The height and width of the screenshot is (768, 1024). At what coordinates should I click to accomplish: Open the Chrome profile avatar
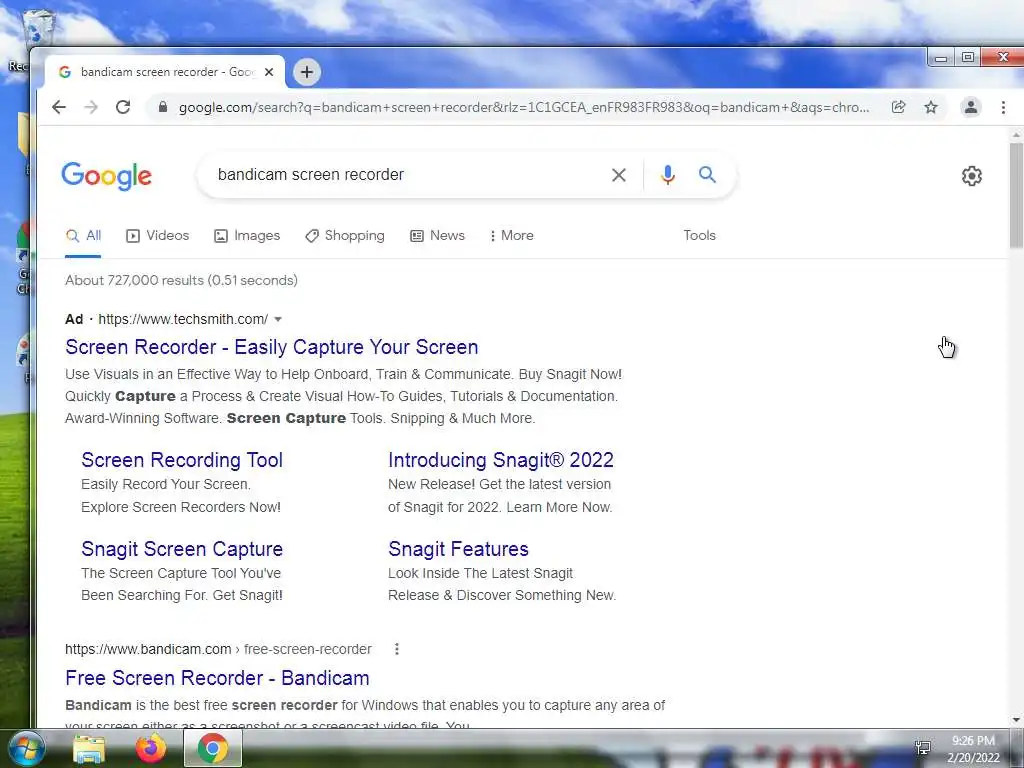[x=971, y=107]
